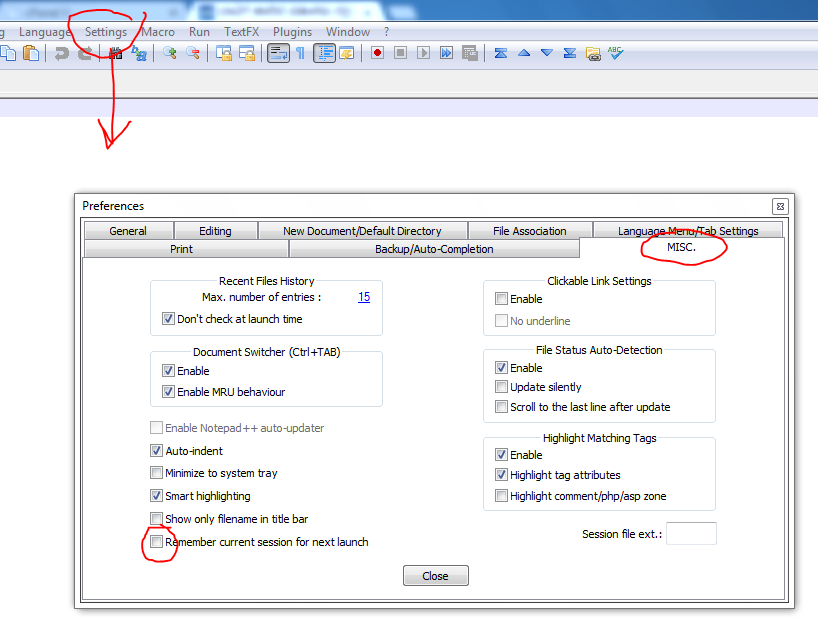Image resolution: width=818 pixels, height=644 pixels.
Task: Save current recorded macro icon
Action: tap(470, 53)
